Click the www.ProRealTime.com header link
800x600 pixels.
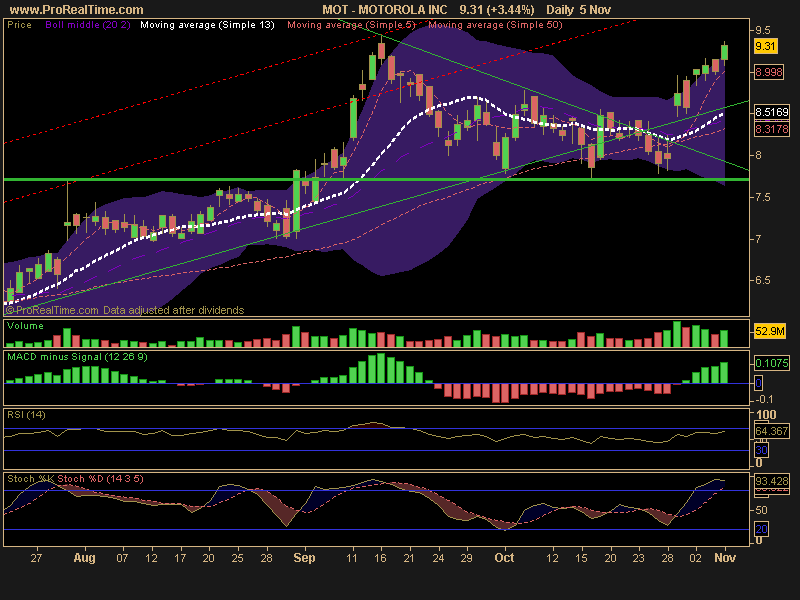(x=77, y=10)
